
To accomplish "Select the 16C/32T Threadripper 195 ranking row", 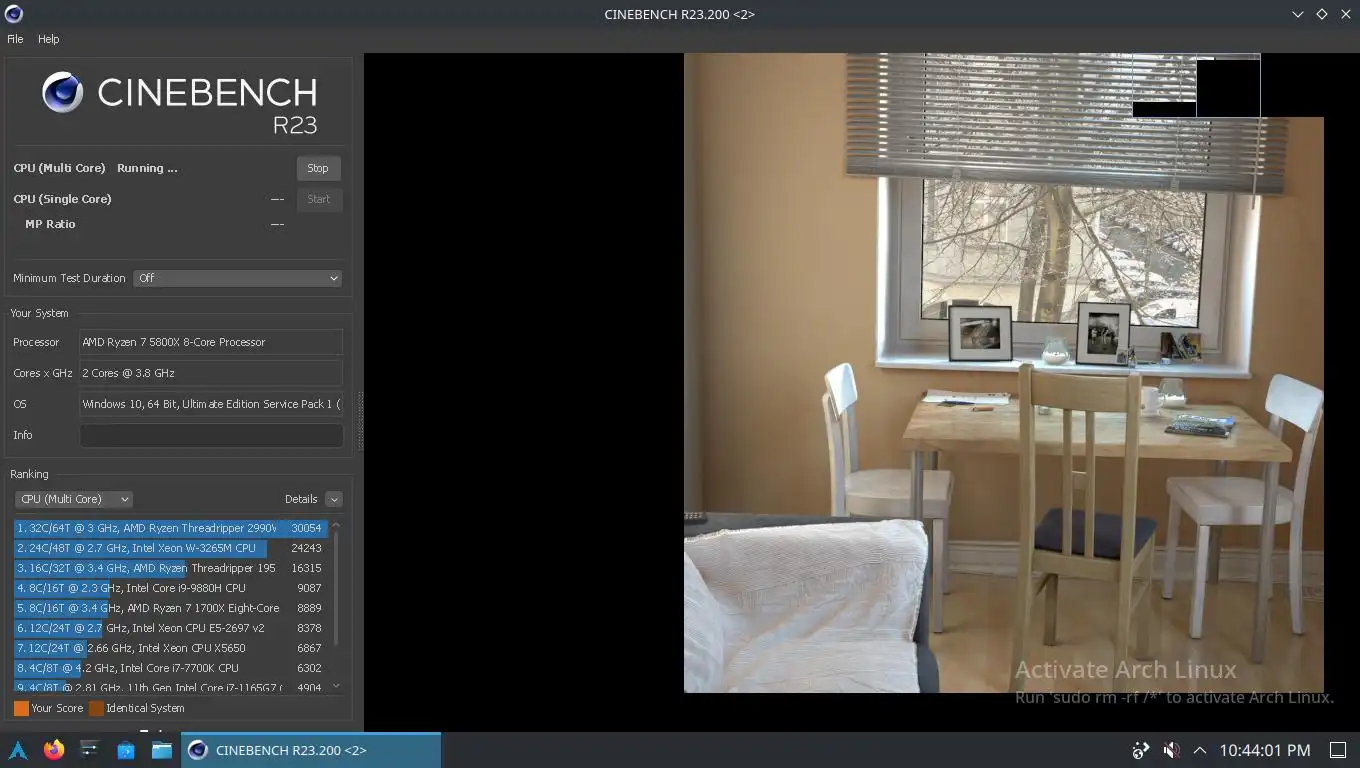I will point(170,568).
